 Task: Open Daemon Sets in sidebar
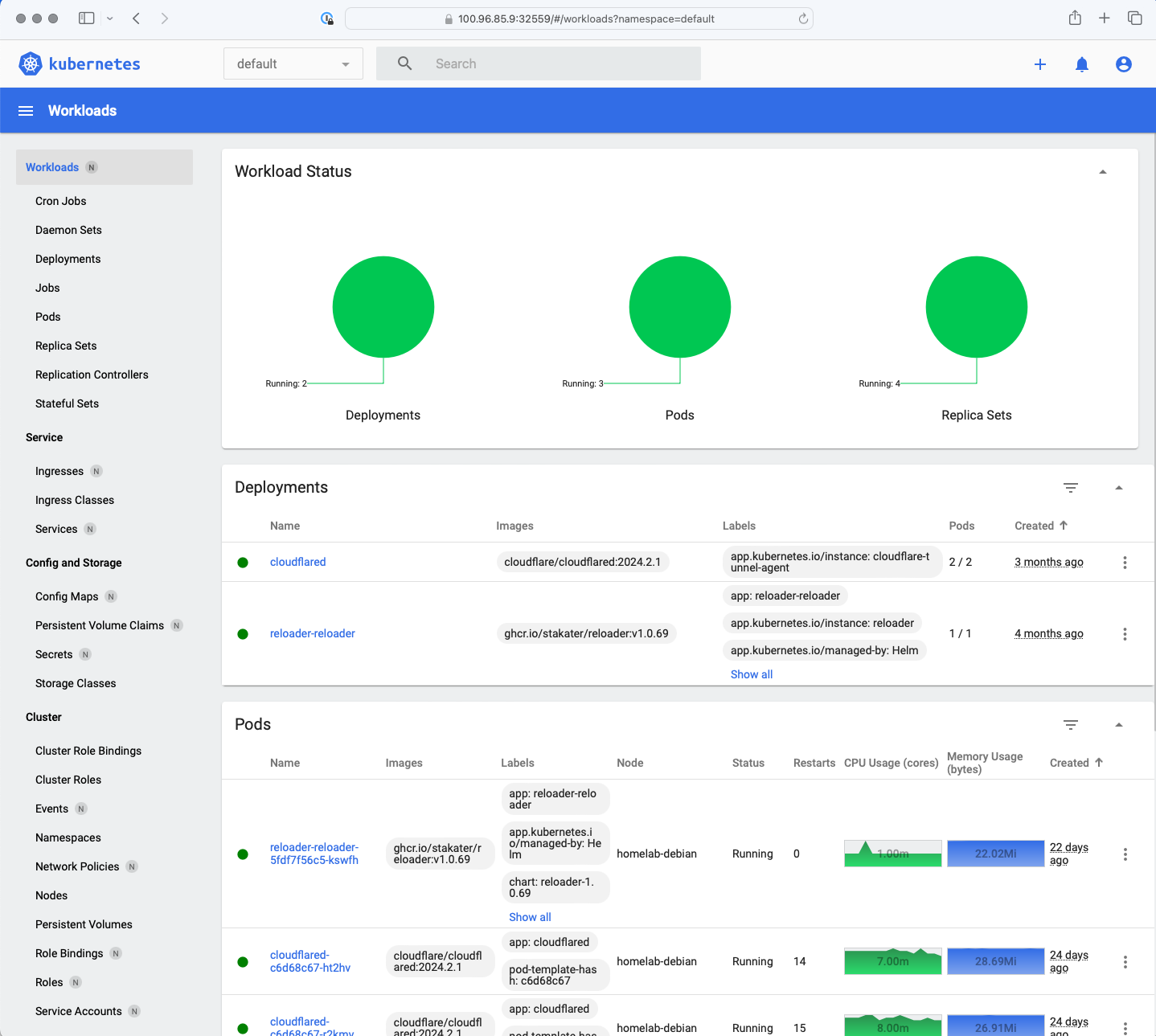(x=68, y=230)
